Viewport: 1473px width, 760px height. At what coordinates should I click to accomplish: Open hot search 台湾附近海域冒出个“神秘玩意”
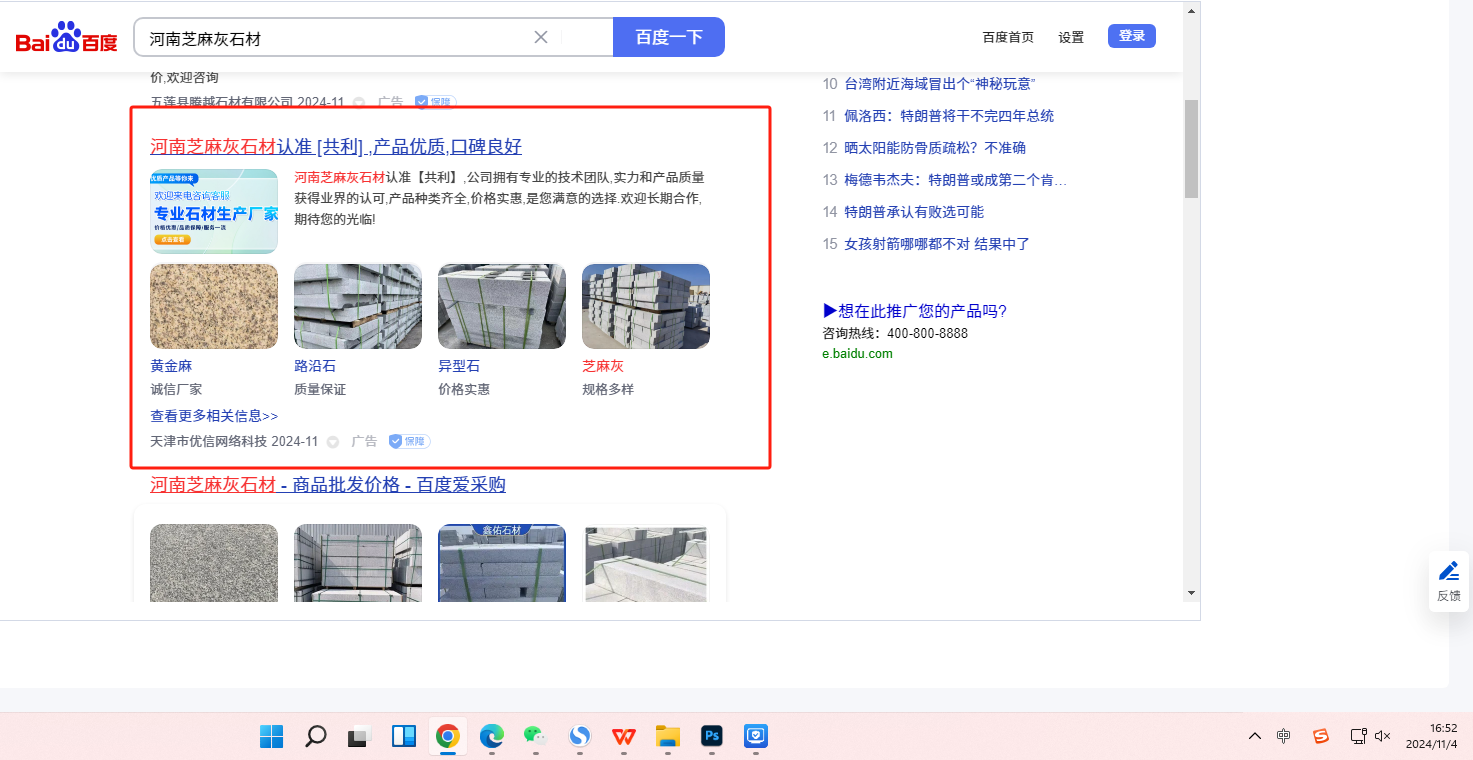(940, 84)
